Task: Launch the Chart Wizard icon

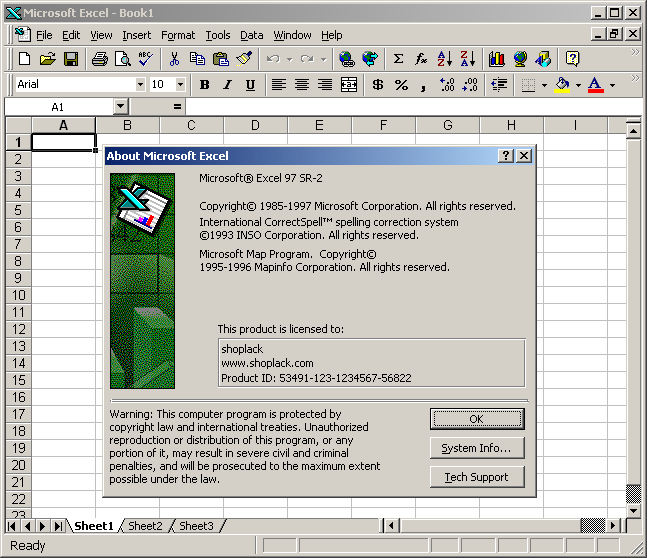Action: [x=497, y=59]
